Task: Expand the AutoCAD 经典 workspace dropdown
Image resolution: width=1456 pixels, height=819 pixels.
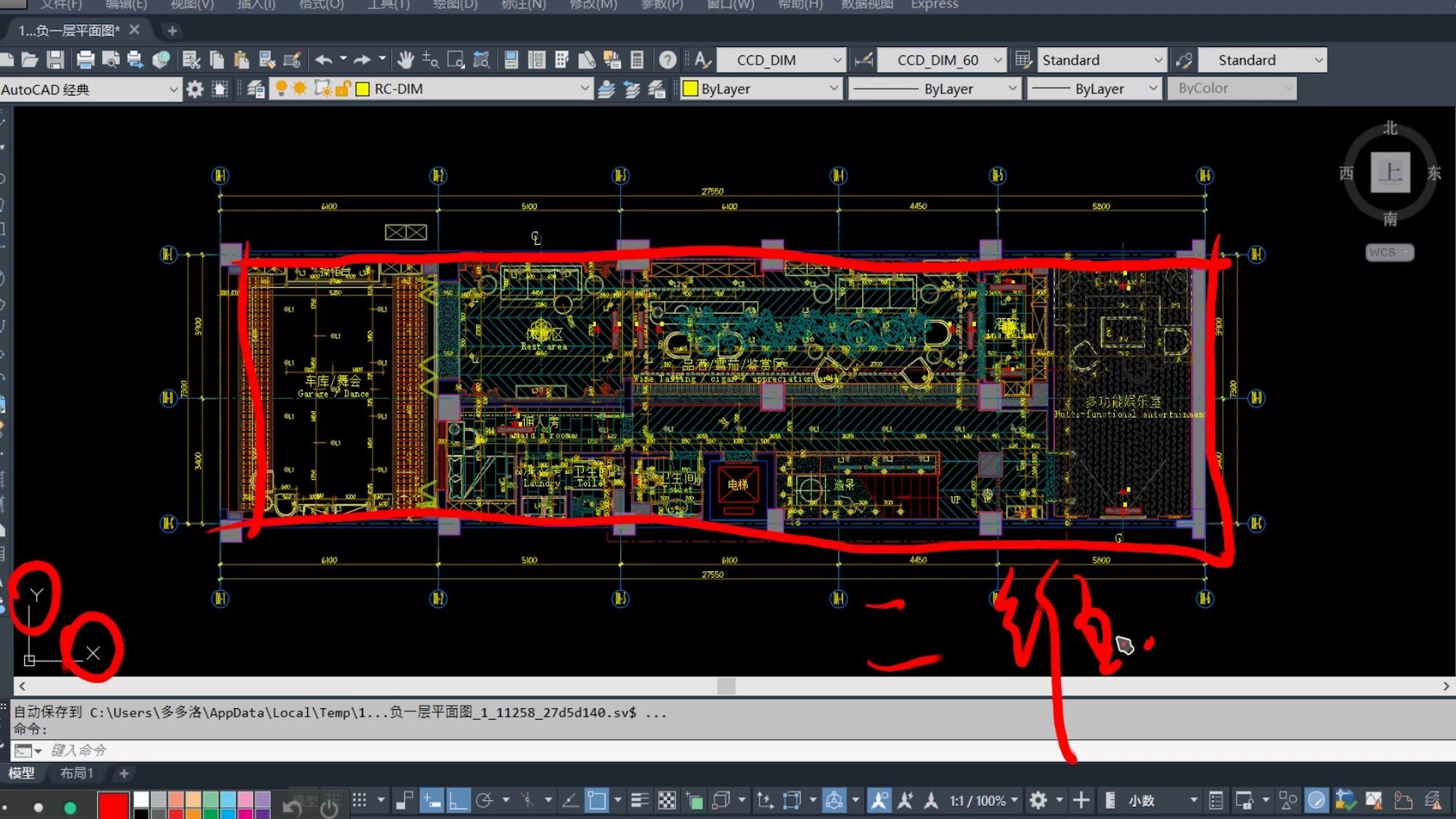Action: (173, 89)
